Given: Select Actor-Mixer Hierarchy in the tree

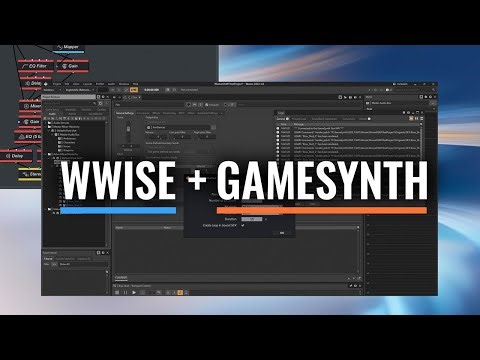Looking at the screenshot, I should 63,154.
